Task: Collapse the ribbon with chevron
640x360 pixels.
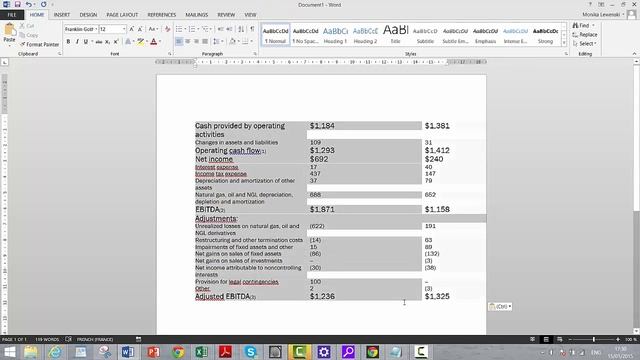Action: [x=634, y=54]
